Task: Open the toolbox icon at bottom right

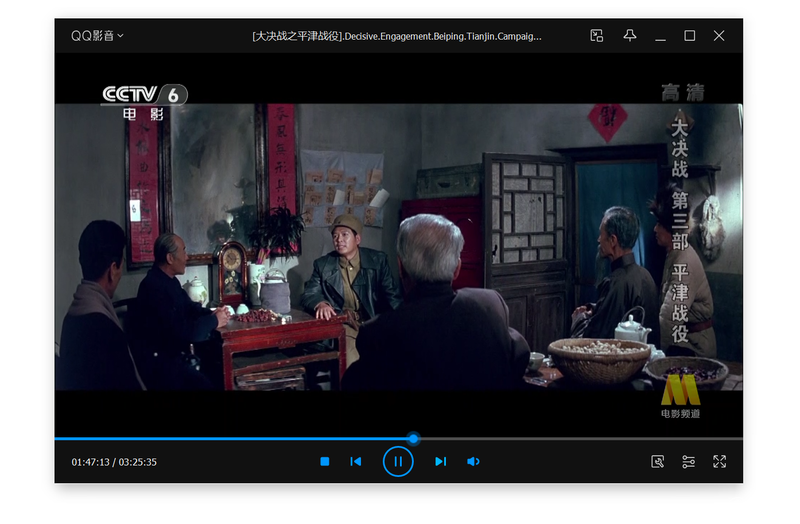Action: tap(658, 462)
